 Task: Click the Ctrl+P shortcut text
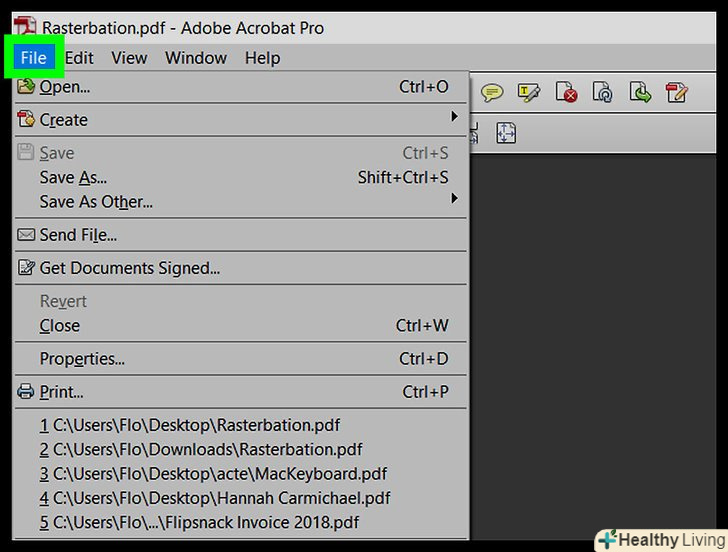coord(425,392)
